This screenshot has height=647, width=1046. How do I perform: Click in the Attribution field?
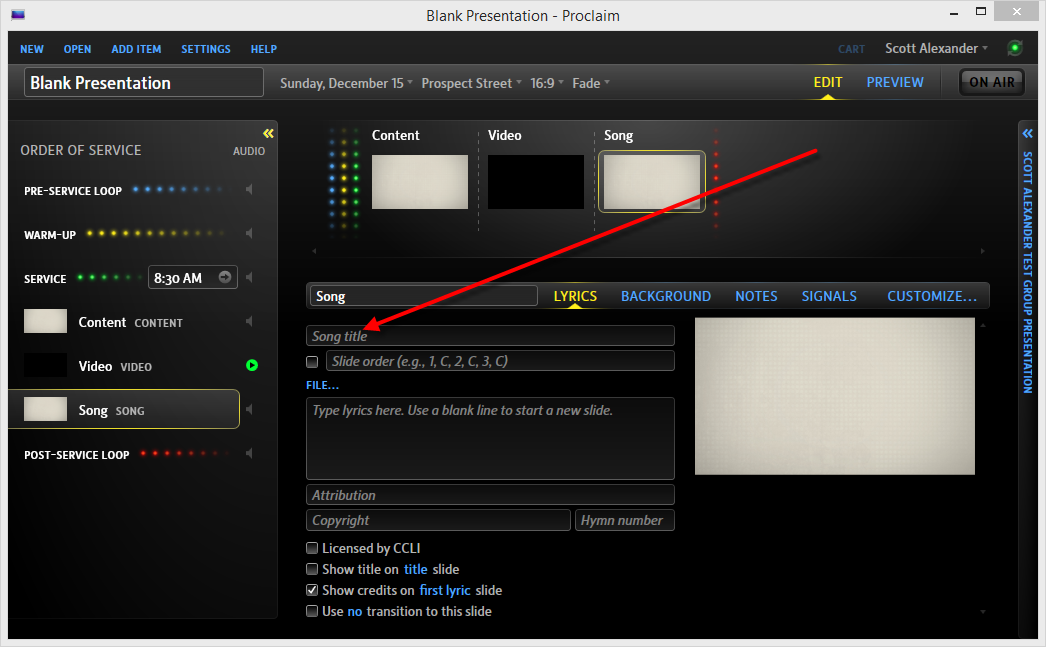490,495
